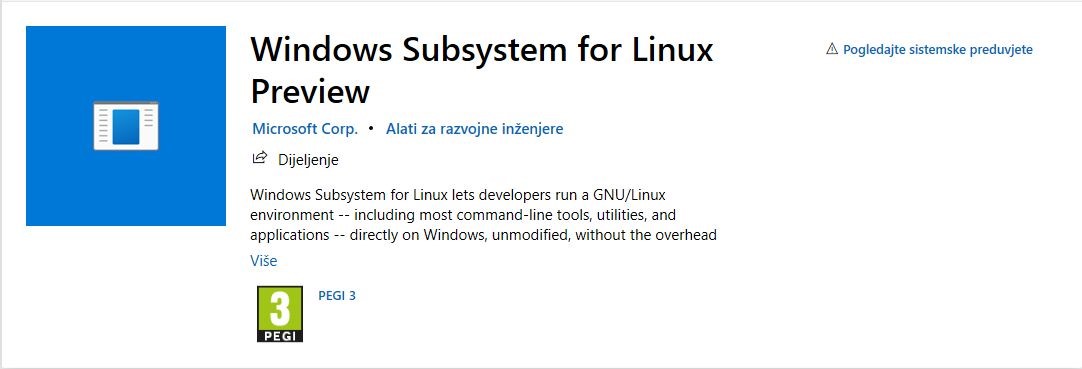Click the warning triangle icon
The width and height of the screenshot is (1082, 369).
click(832, 50)
